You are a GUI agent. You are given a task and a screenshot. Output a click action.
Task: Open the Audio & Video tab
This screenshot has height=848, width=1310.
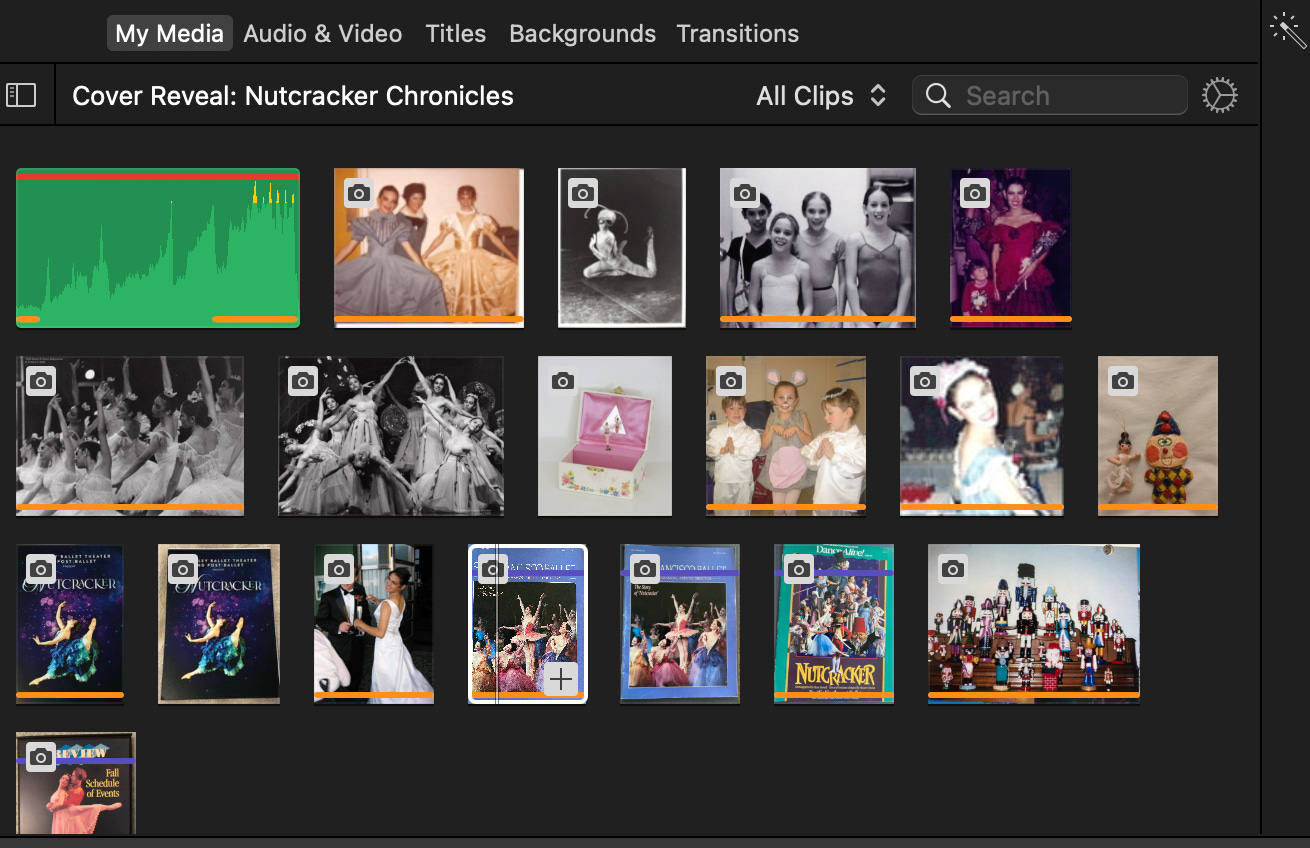322,33
